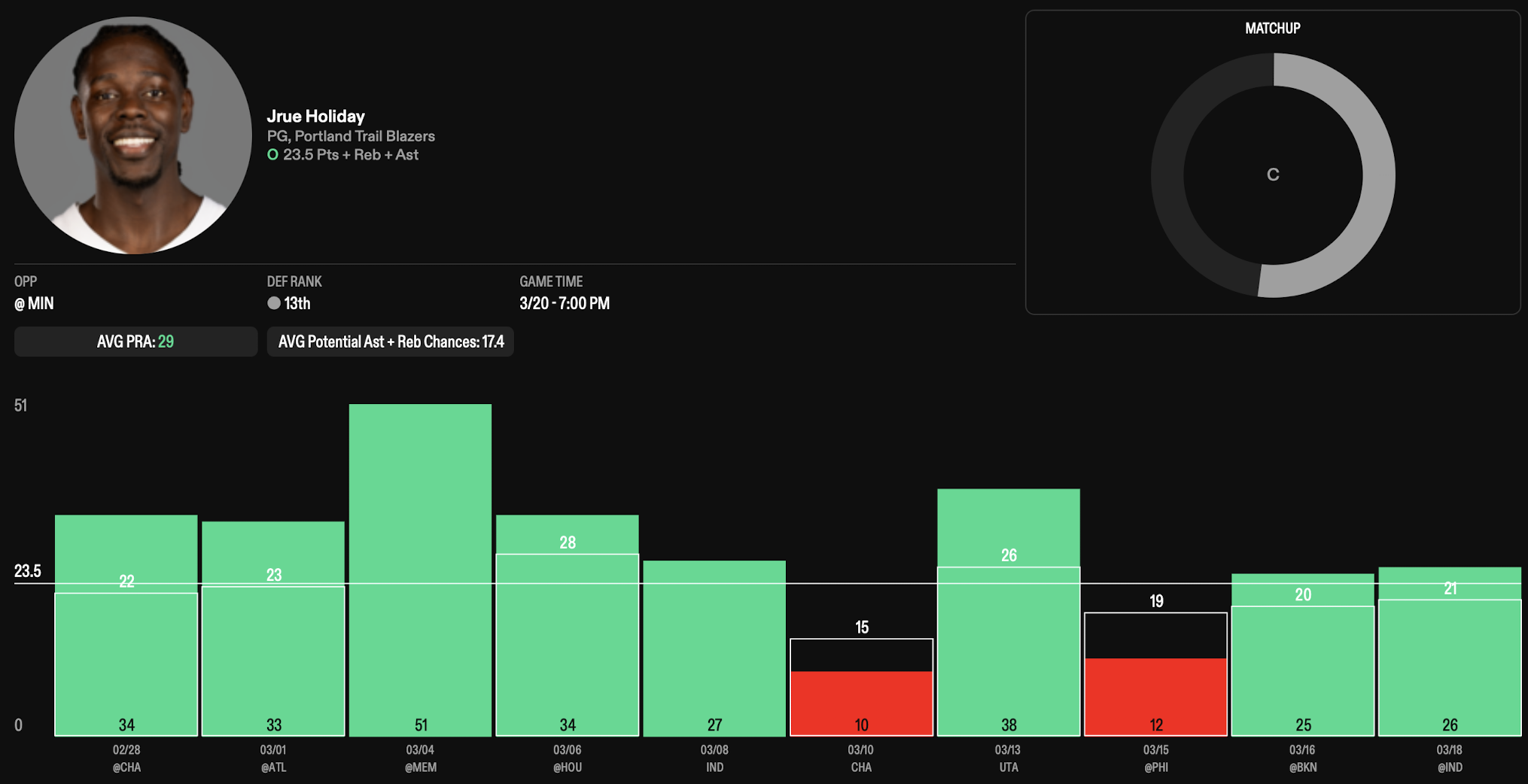Click the 3/20 - 7:00 PM game time

pos(565,303)
